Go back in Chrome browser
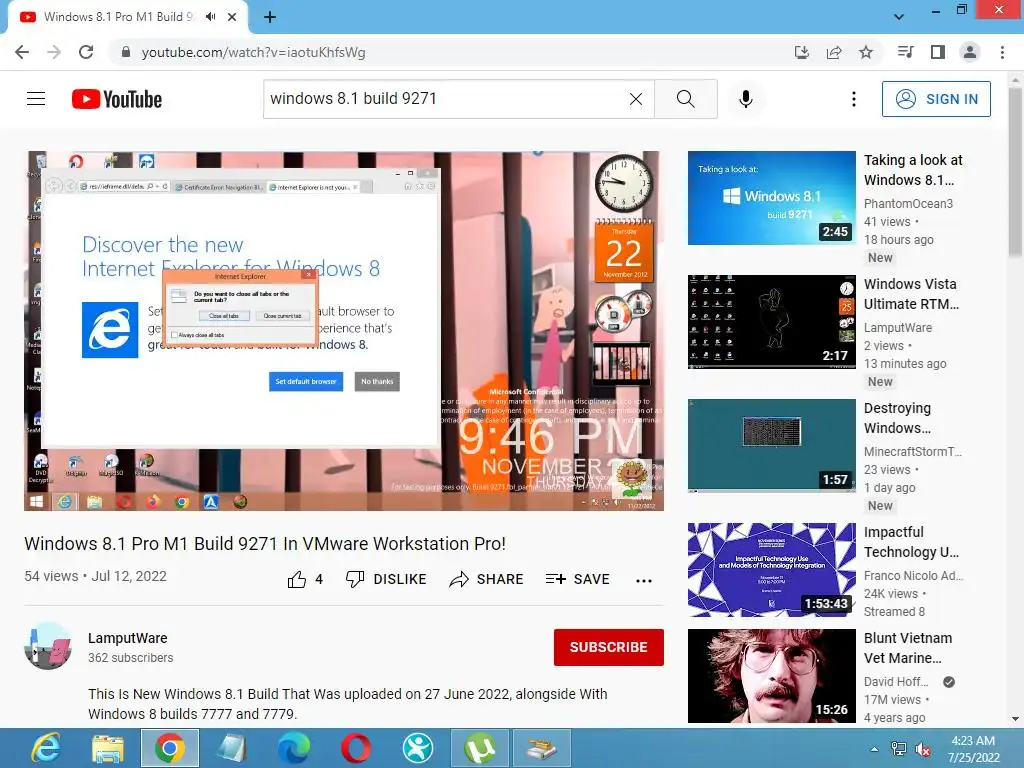Viewport: 1024px width, 768px height. [22, 52]
